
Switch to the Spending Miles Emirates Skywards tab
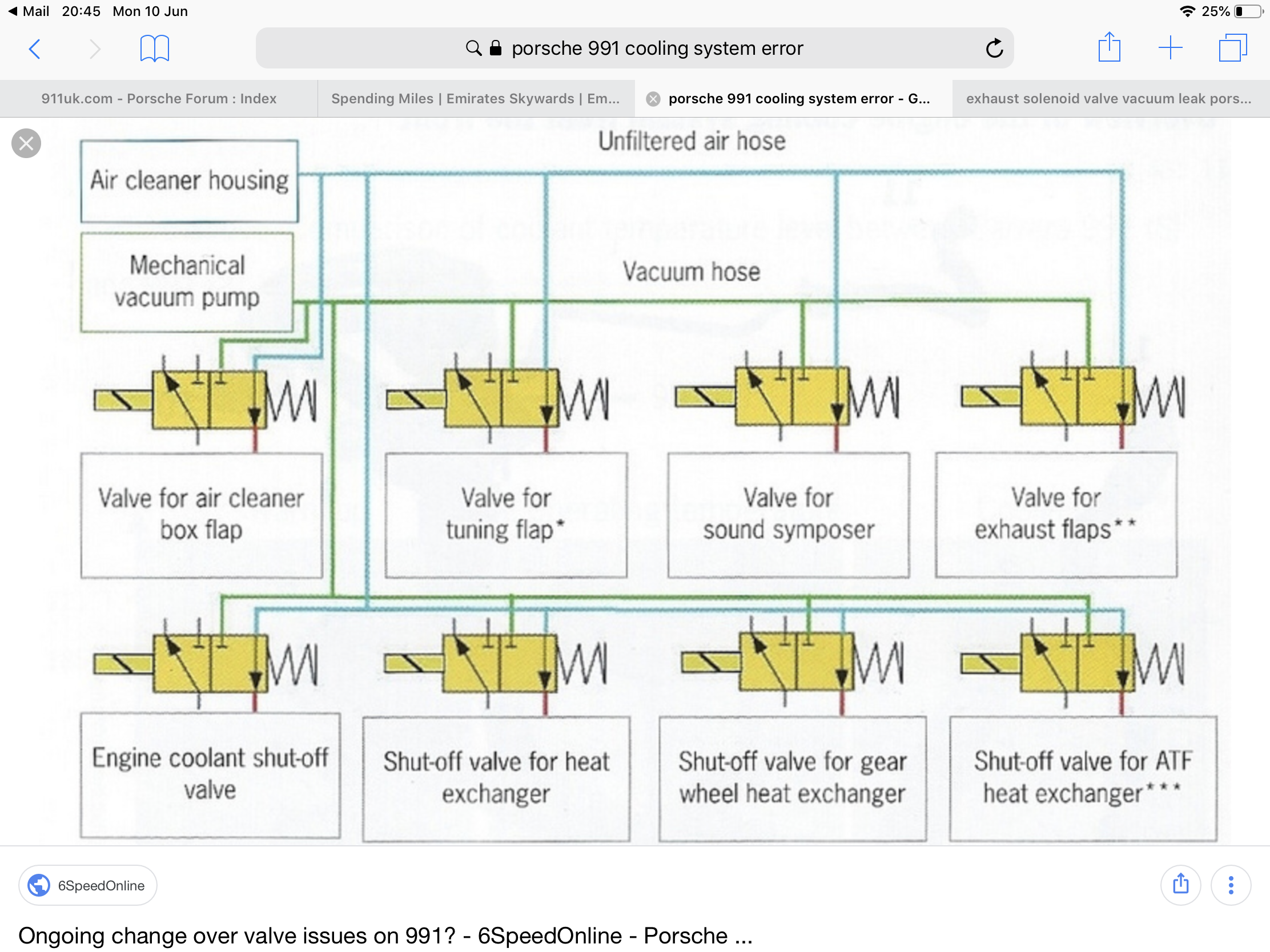pos(475,99)
